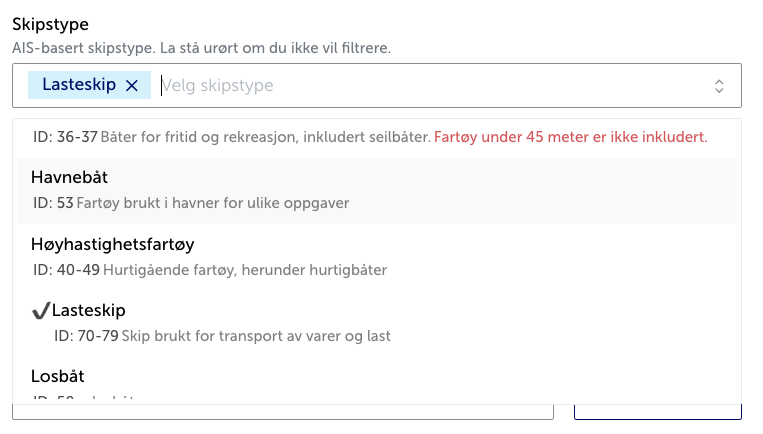The height and width of the screenshot is (434, 763).
Task: Remove the Lasteskip tag with its X icon
Action: point(131,86)
